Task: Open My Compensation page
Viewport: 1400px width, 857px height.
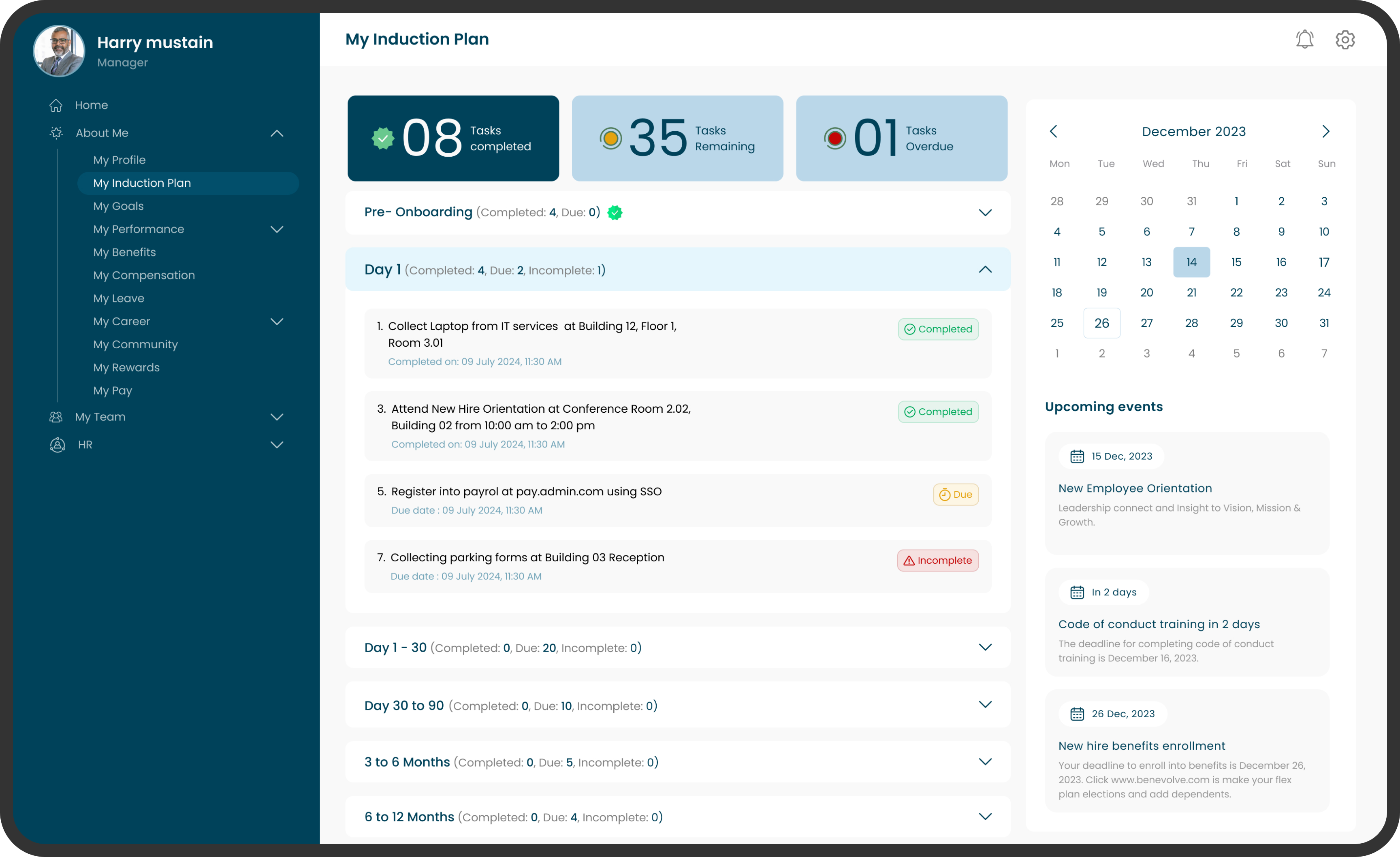Action: [x=144, y=275]
